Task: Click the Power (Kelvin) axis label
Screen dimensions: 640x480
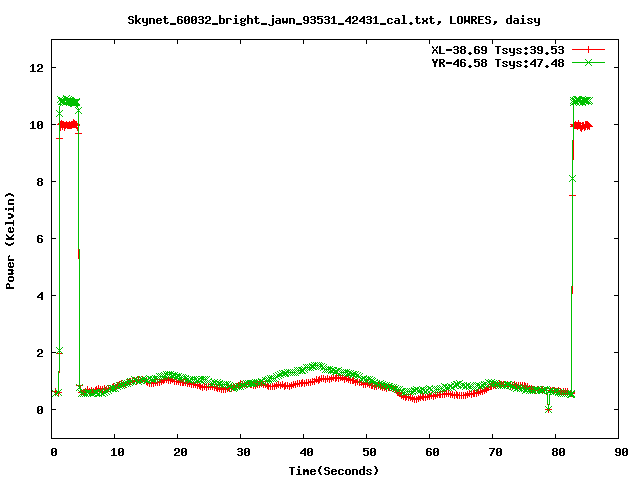Action: point(10,241)
